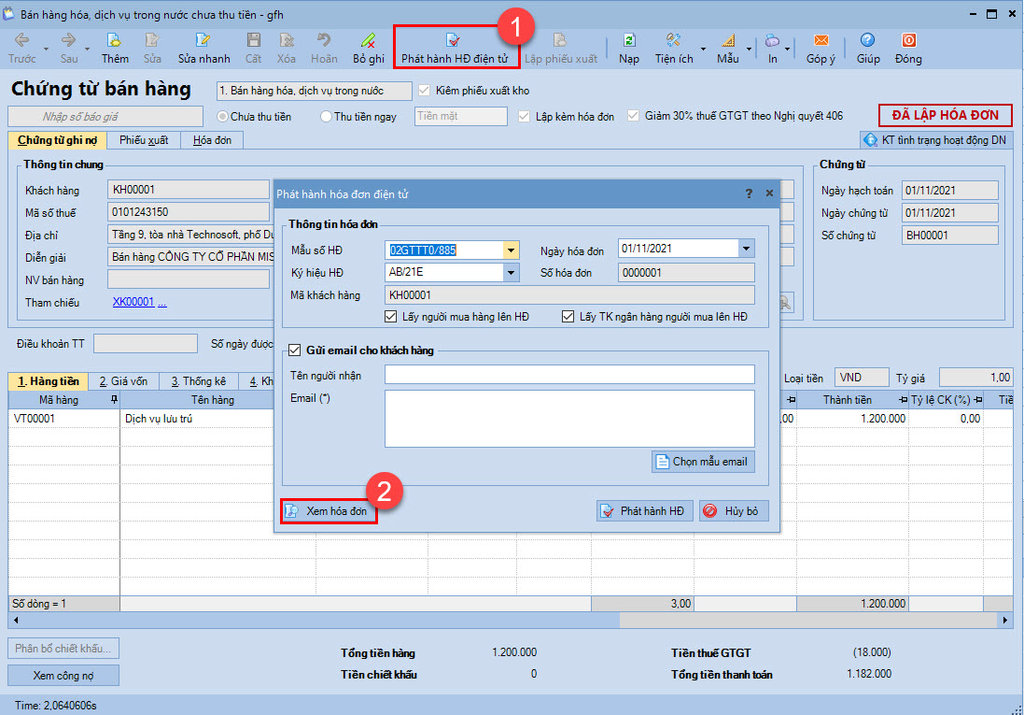Click the Hoãn undo icon
Image resolution: width=1024 pixels, height=715 pixels.
pos(324,48)
